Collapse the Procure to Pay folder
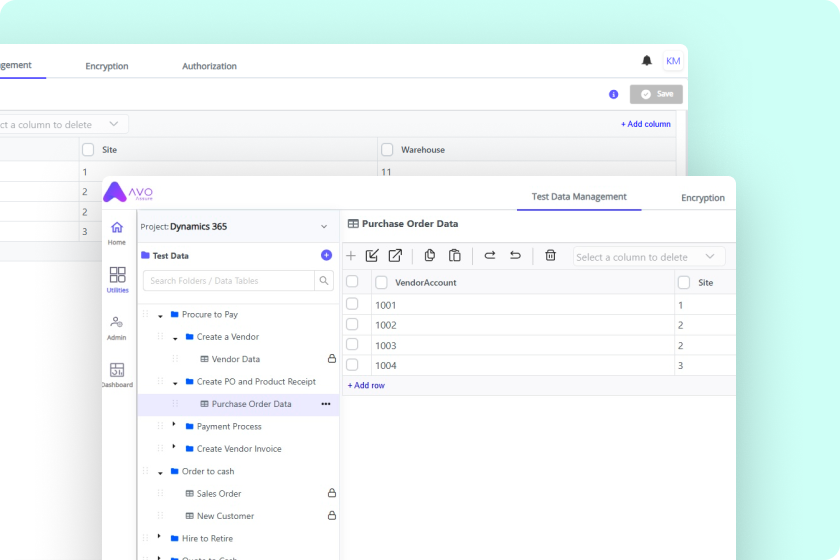 click(x=160, y=315)
